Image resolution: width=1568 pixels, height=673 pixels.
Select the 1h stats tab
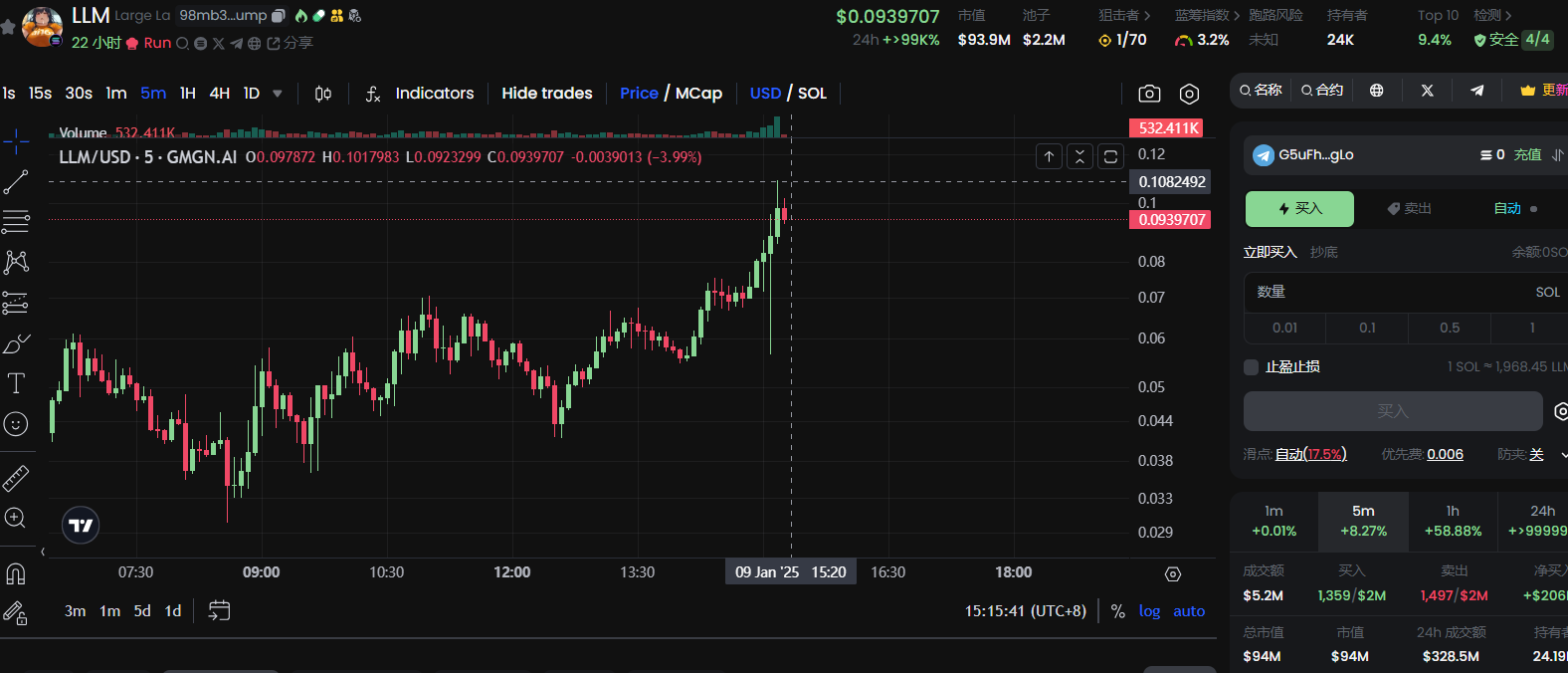pyautogui.click(x=1453, y=521)
